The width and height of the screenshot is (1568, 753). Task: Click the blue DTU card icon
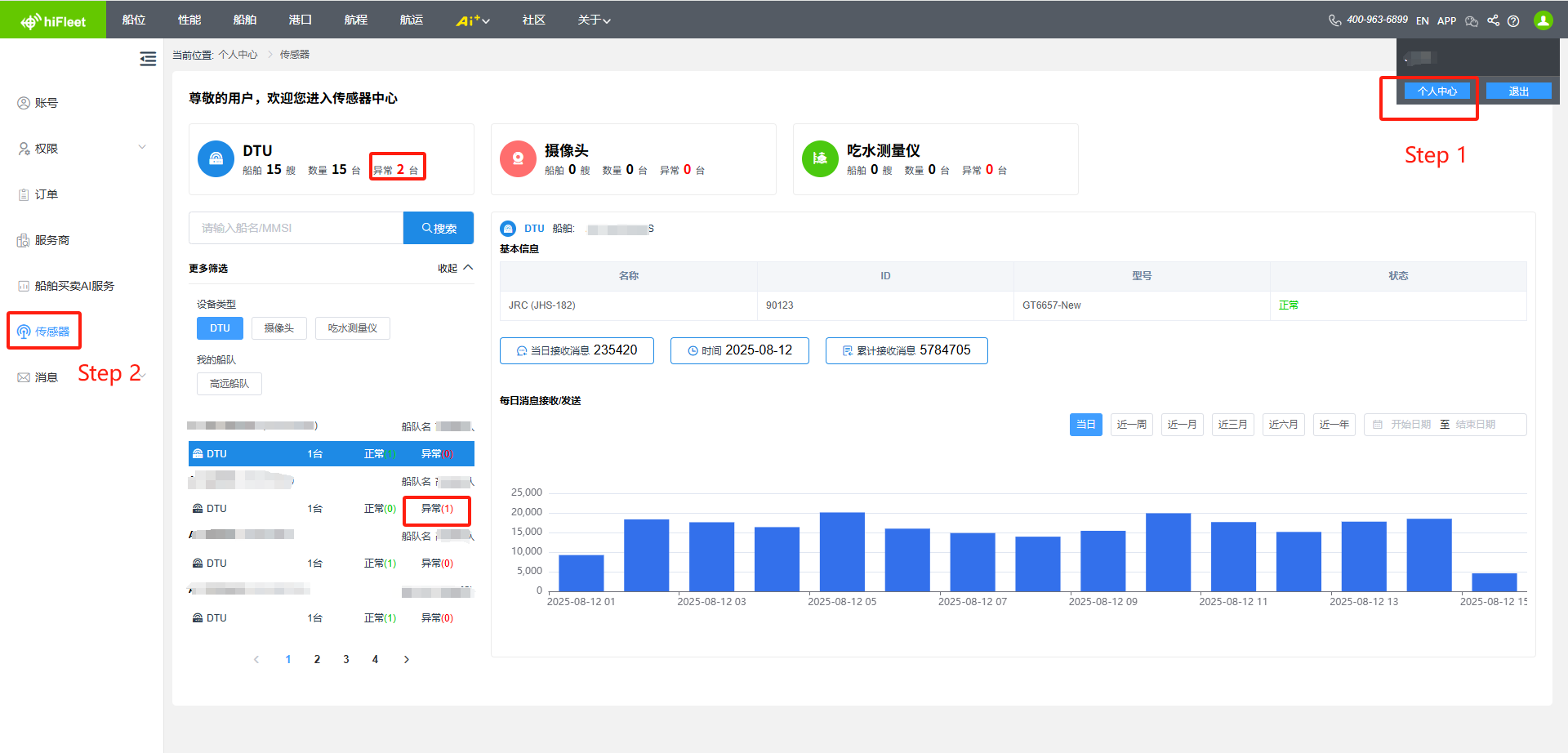click(x=216, y=158)
